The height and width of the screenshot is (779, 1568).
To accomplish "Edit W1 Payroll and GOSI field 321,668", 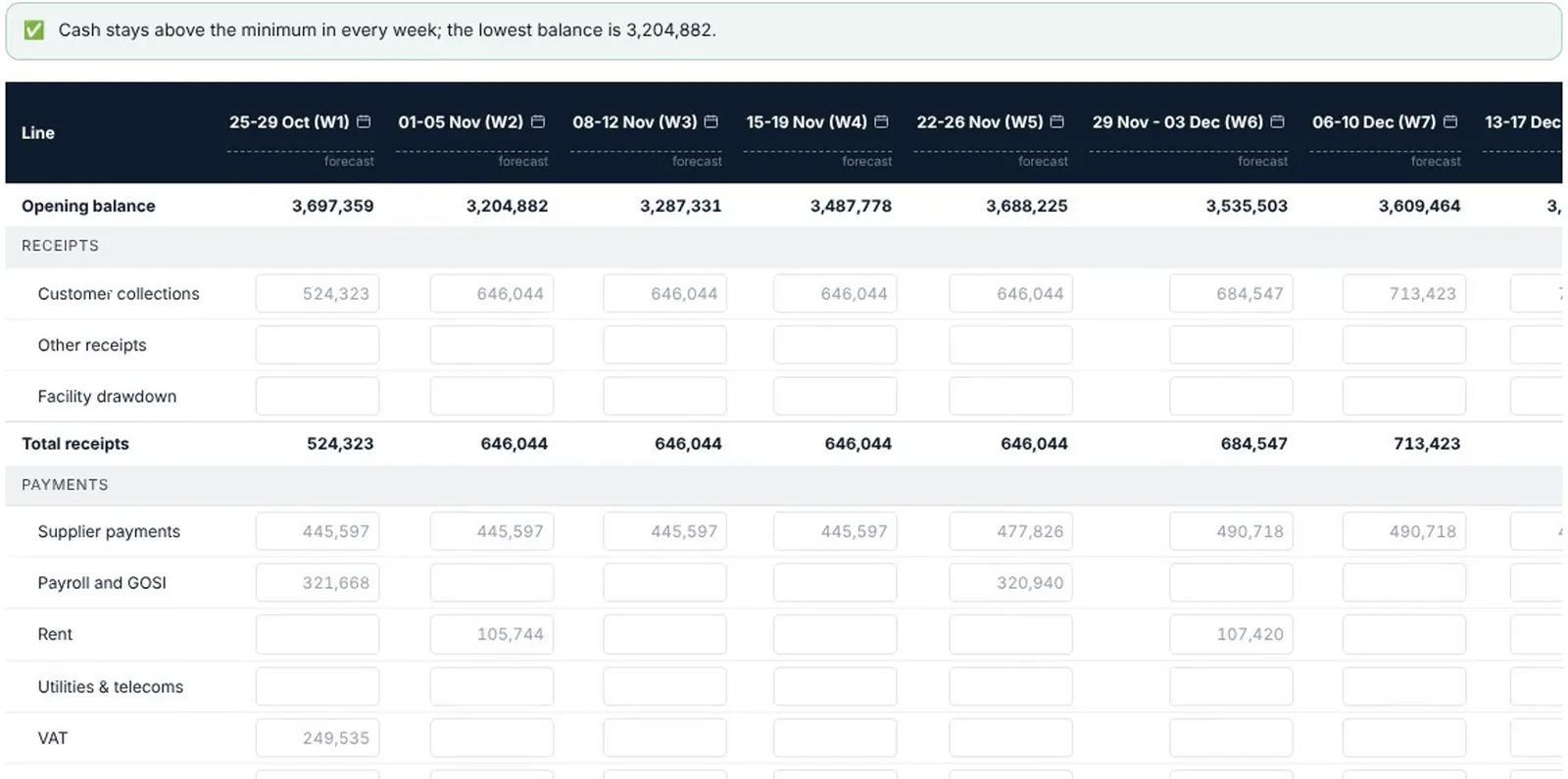I will [318, 583].
